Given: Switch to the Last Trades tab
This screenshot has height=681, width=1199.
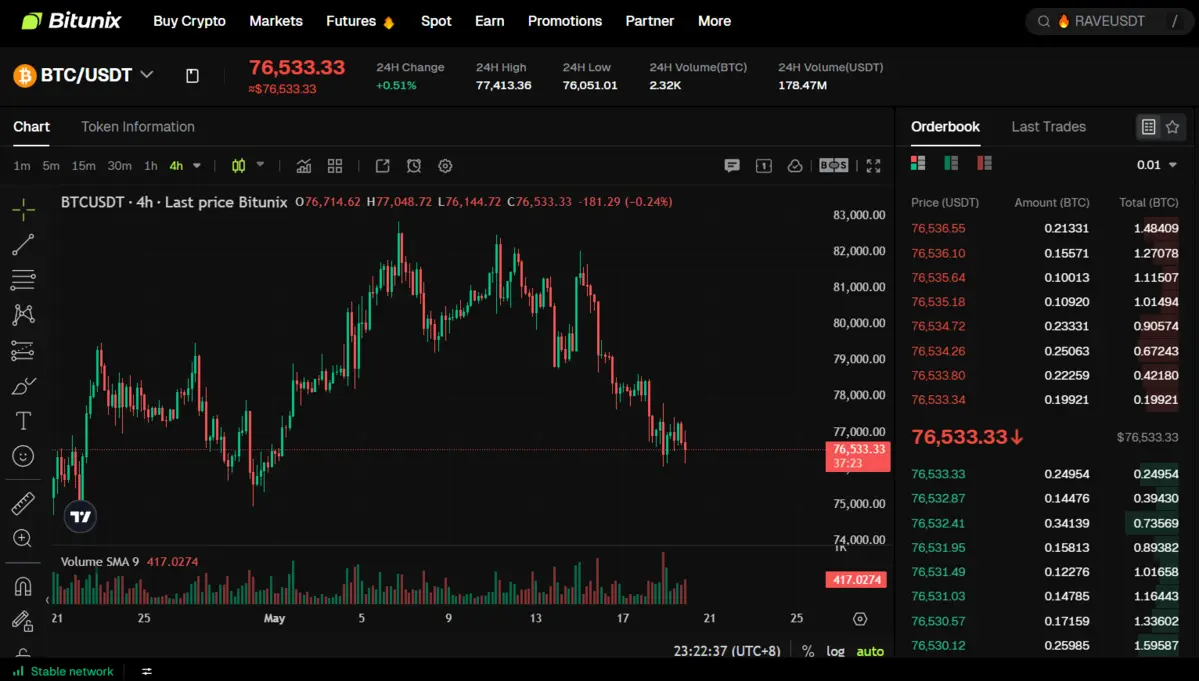Looking at the screenshot, I should pyautogui.click(x=1048, y=127).
